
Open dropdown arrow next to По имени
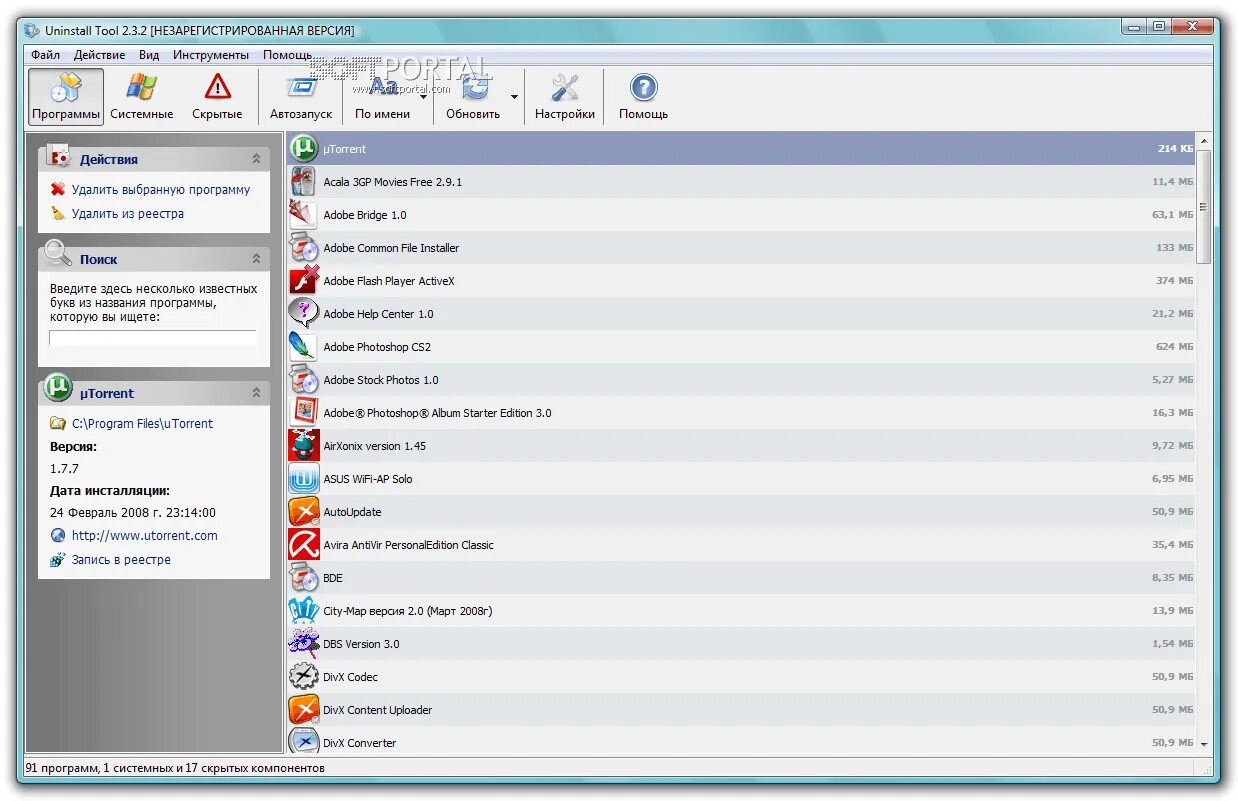click(x=424, y=97)
